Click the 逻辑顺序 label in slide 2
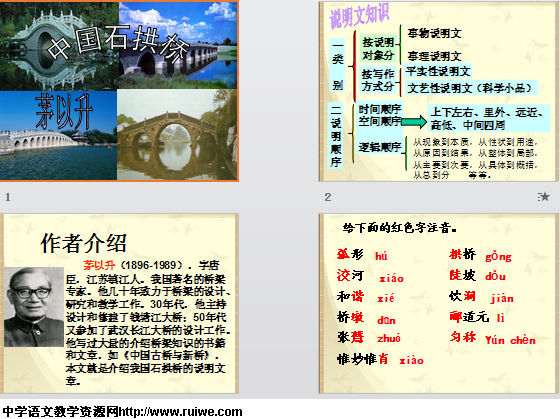 tap(380, 147)
